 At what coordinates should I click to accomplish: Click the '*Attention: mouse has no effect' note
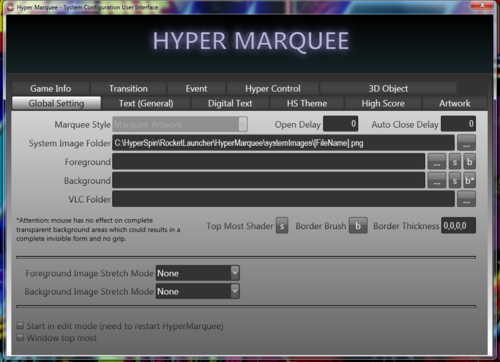click(x=98, y=229)
